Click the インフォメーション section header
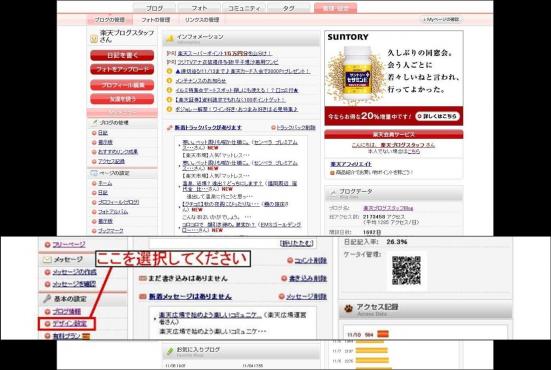 (x=241, y=38)
